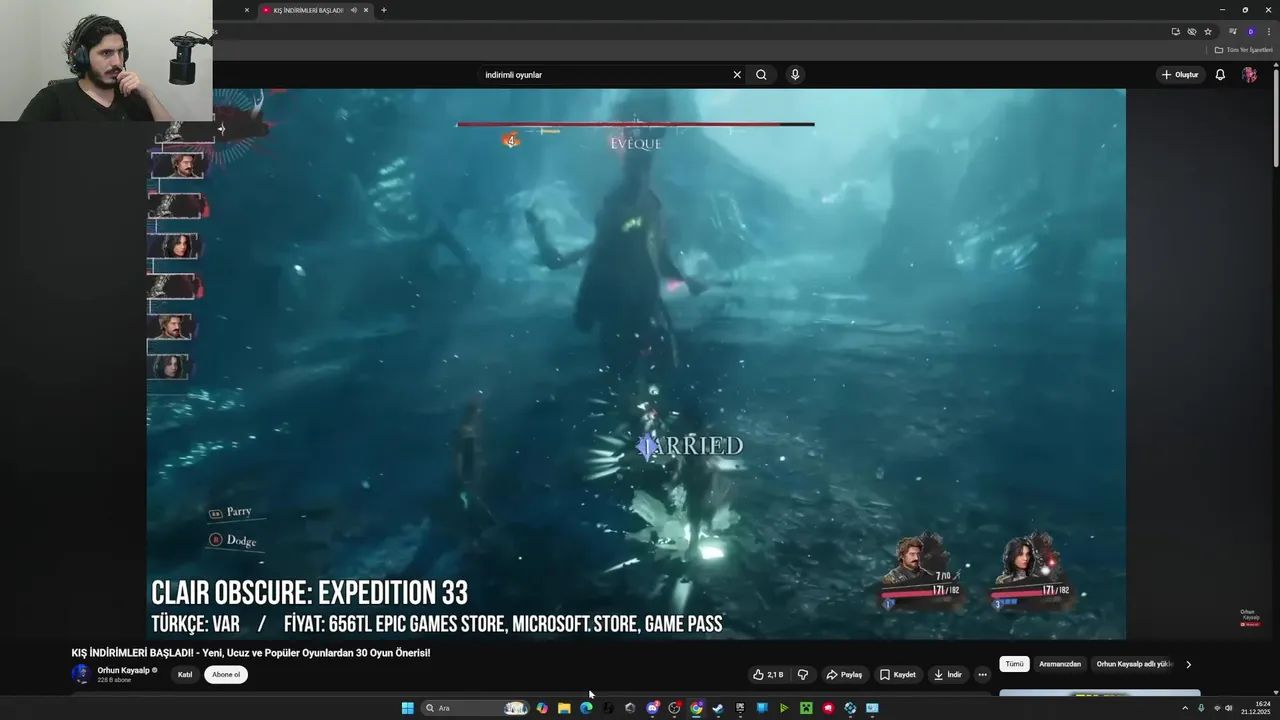The image size is (1280, 720).
Task: Open the 'Tüm Yer İşaretleri' bookmarks folder
Action: tap(1244, 50)
